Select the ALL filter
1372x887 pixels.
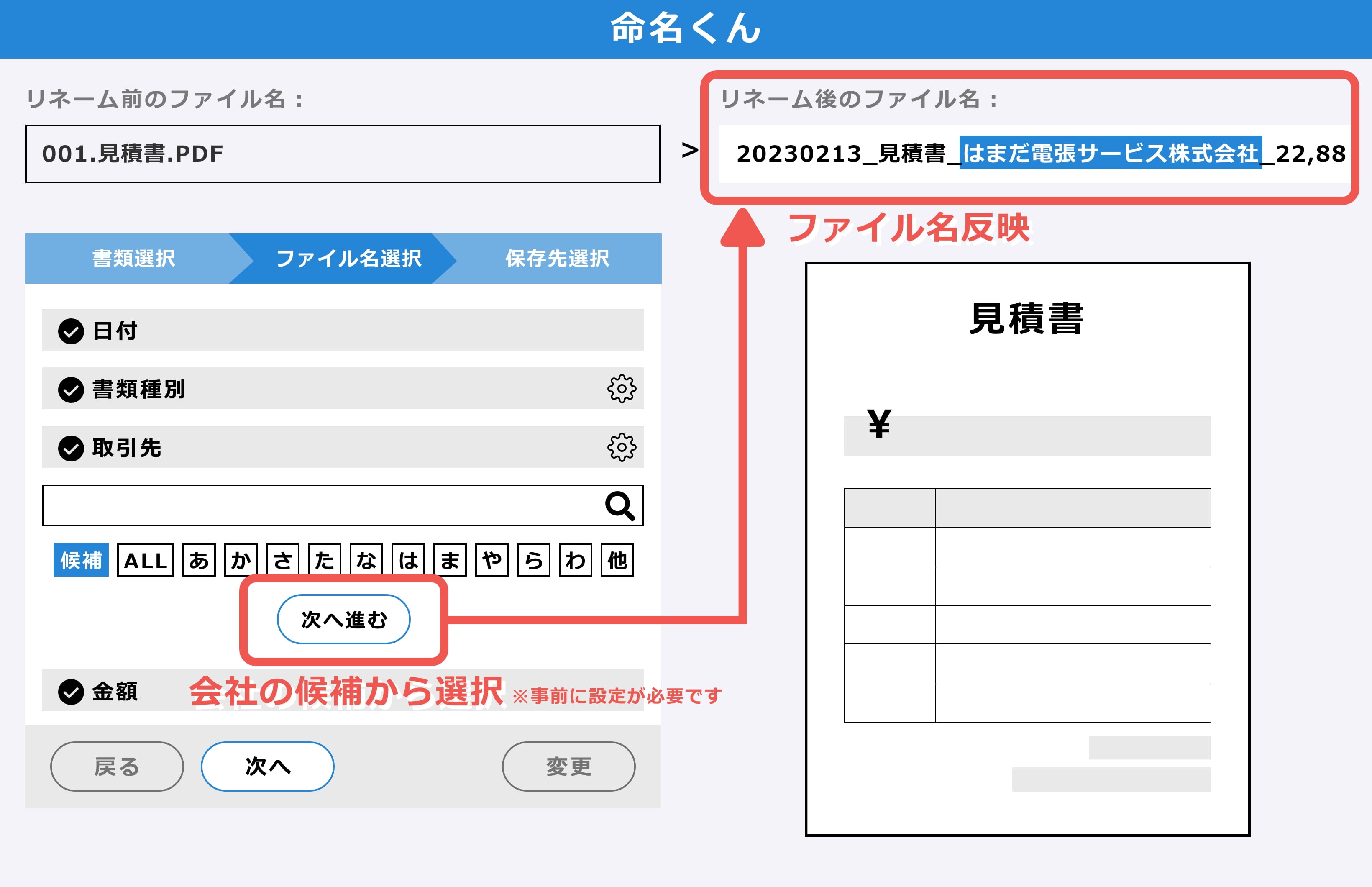coord(145,560)
